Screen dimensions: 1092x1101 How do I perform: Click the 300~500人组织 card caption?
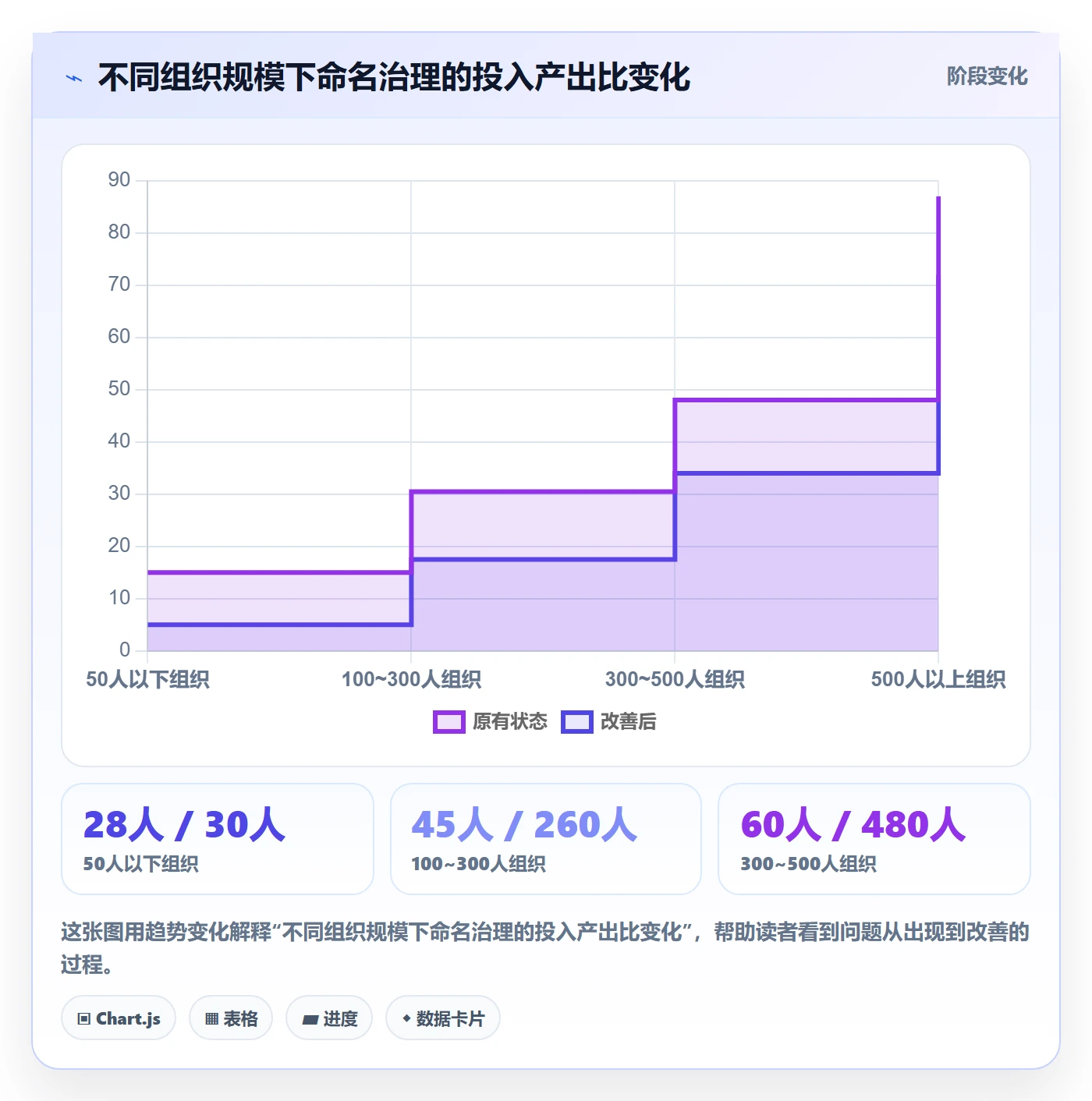(808, 864)
